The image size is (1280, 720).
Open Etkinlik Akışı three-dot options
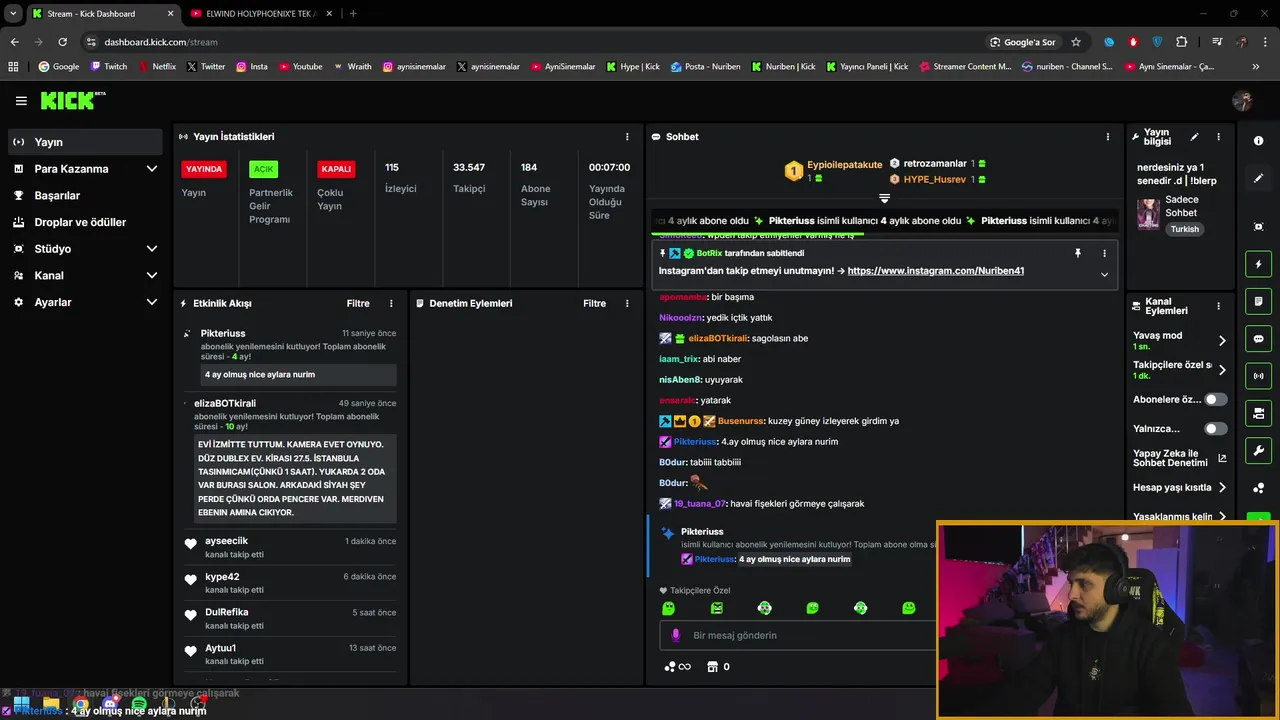tap(391, 303)
